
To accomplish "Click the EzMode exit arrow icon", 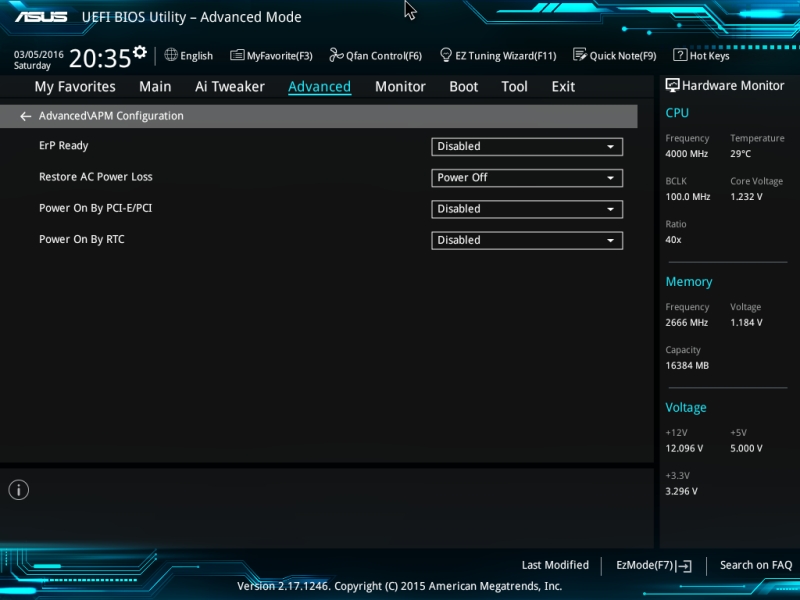I will (684, 566).
